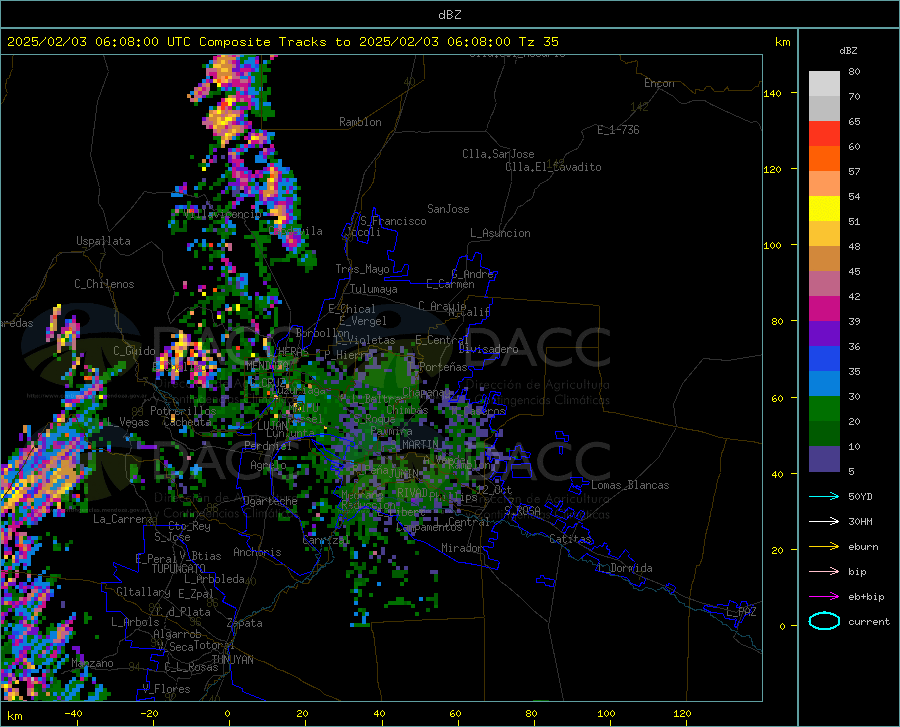This screenshot has width=900, height=727.
Task: Click the 'Zapata' map label
Action: pos(245,623)
